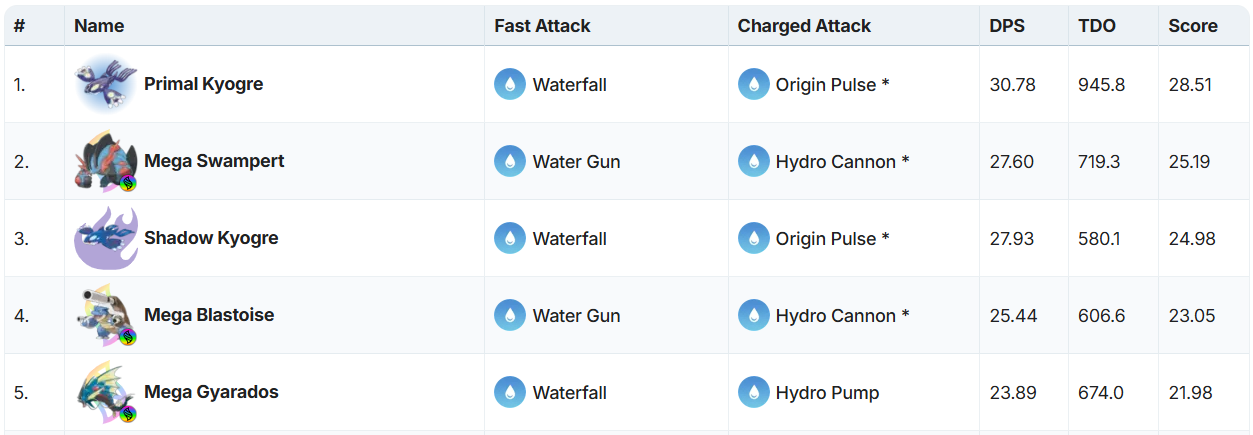Click the Primal Kyogre sprite image
The height and width of the screenshot is (435, 1253).
(106, 84)
